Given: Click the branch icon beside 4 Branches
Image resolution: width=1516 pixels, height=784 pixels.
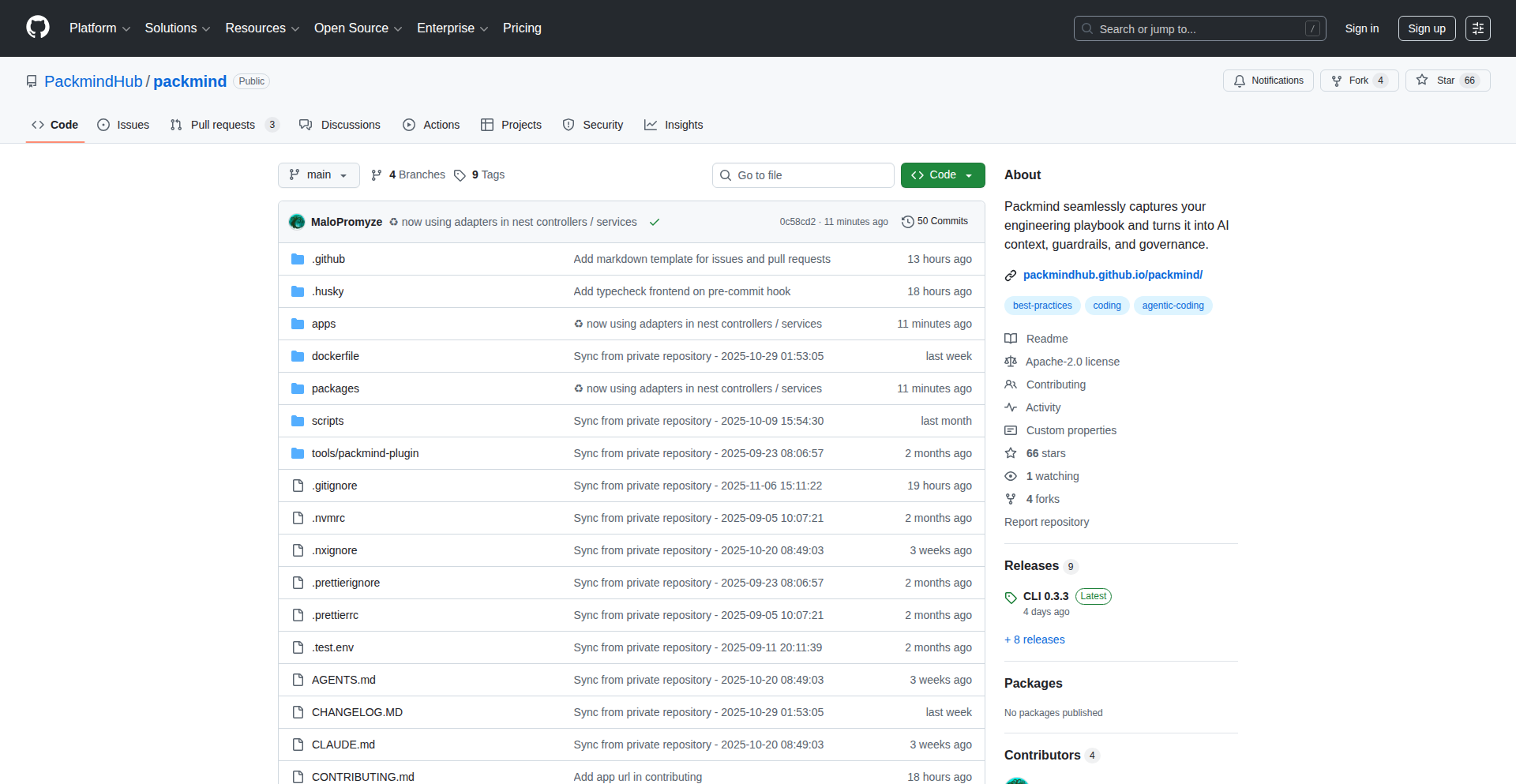Looking at the screenshot, I should tap(377, 174).
